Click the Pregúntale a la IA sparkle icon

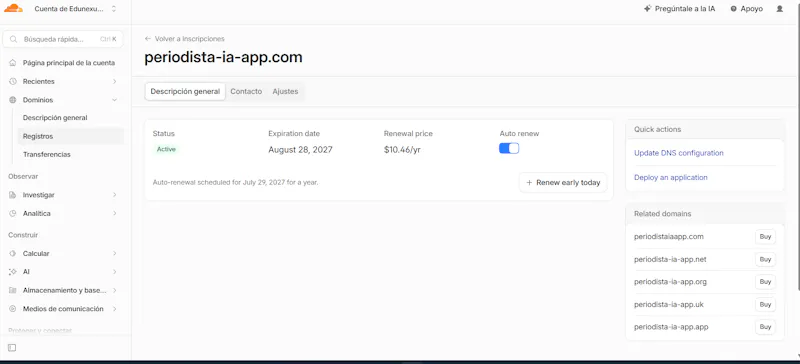(648, 9)
